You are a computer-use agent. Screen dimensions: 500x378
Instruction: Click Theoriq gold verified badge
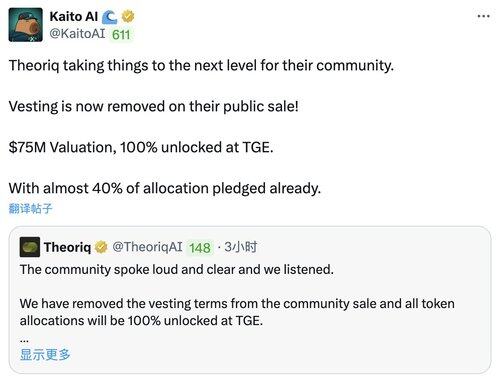pos(101,247)
